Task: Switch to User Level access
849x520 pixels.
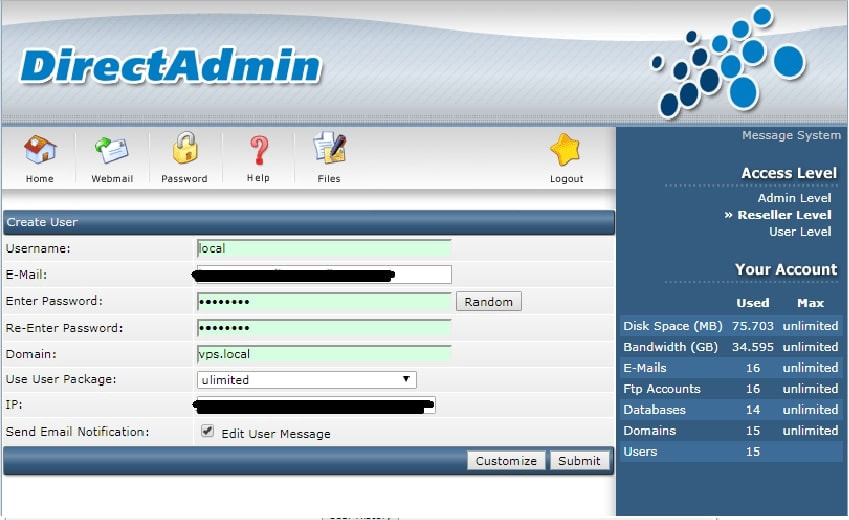Action: tap(800, 232)
